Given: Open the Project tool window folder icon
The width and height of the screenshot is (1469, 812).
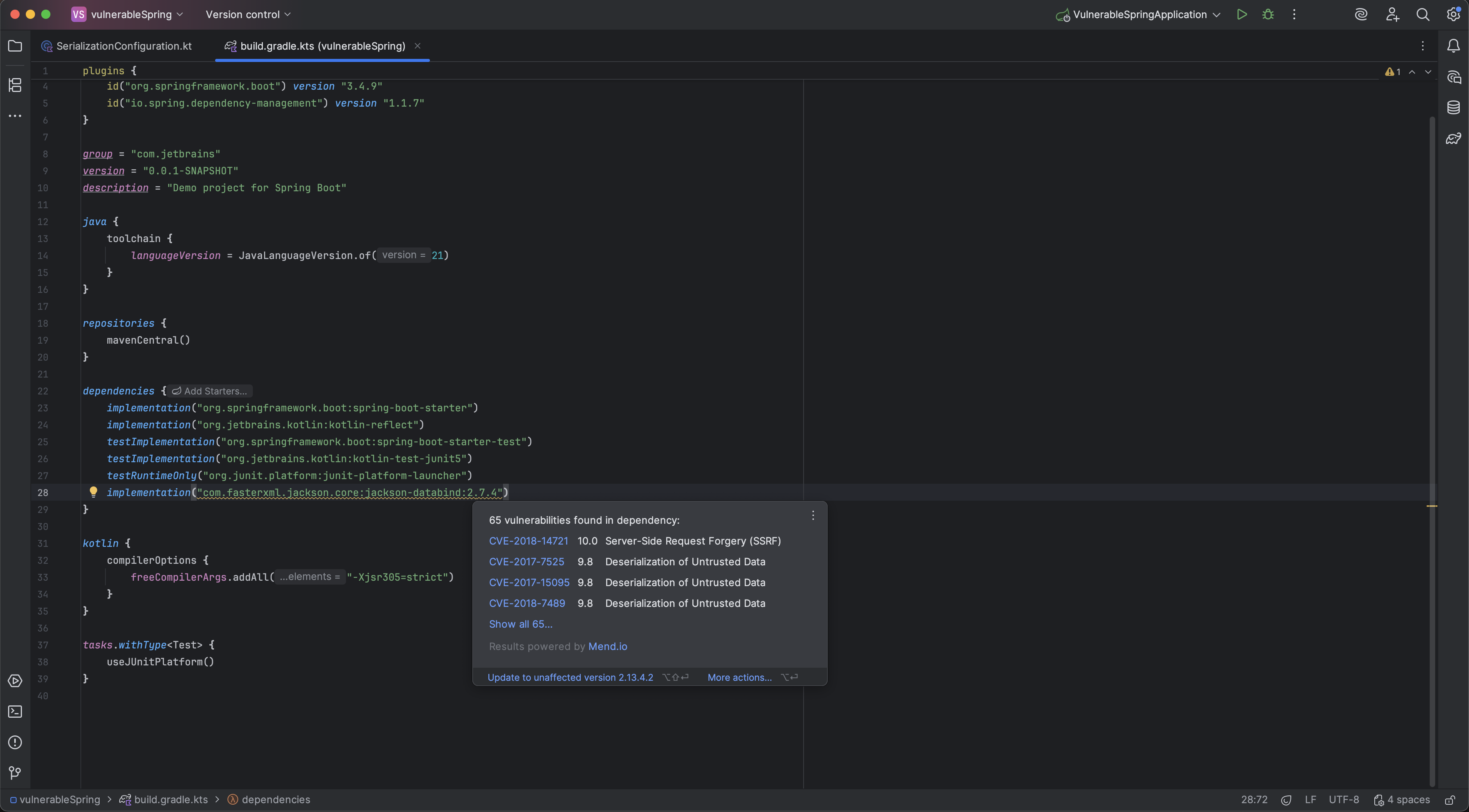Looking at the screenshot, I should click(15, 46).
